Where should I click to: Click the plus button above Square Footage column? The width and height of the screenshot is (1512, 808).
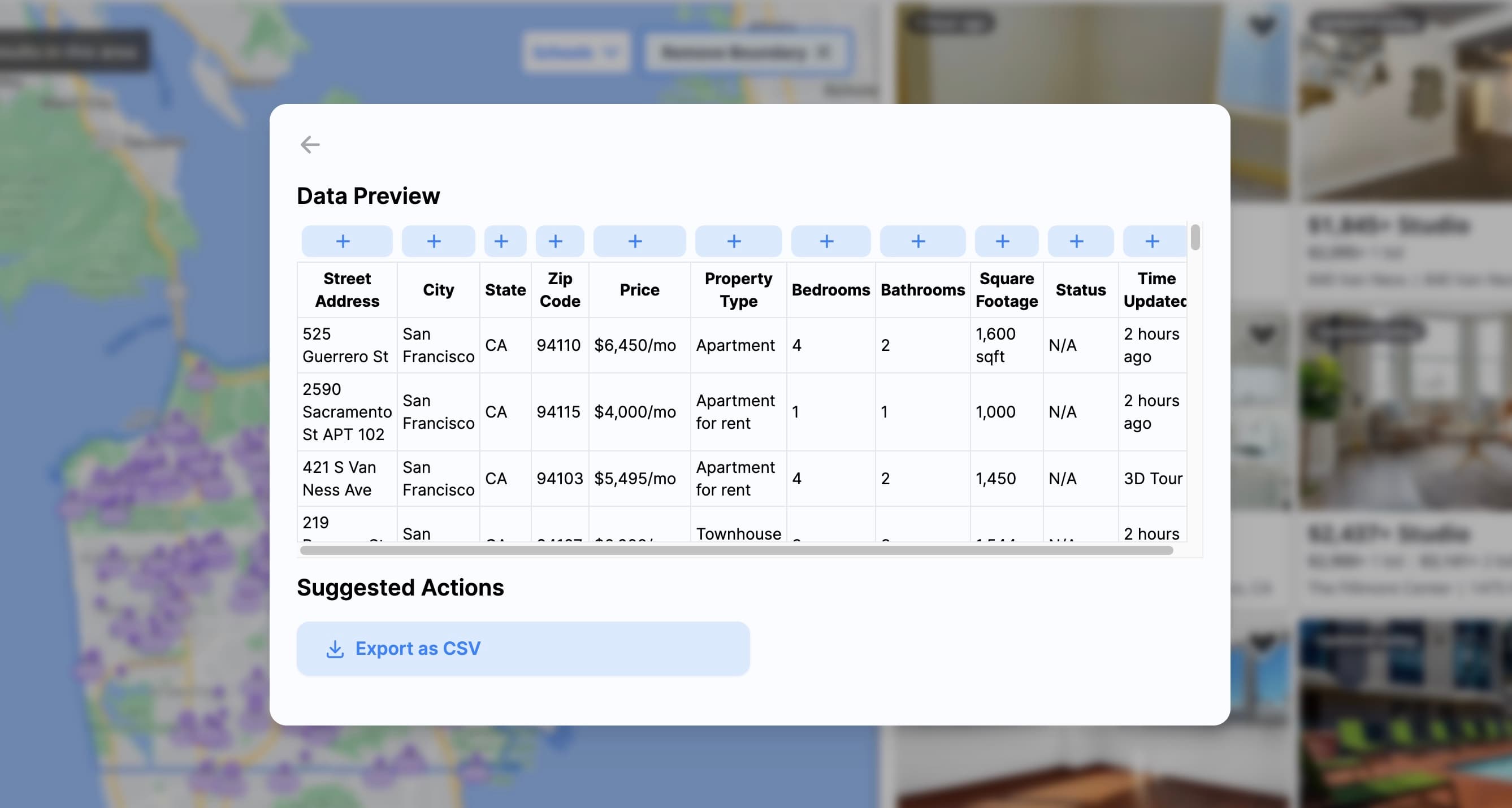click(1006, 241)
